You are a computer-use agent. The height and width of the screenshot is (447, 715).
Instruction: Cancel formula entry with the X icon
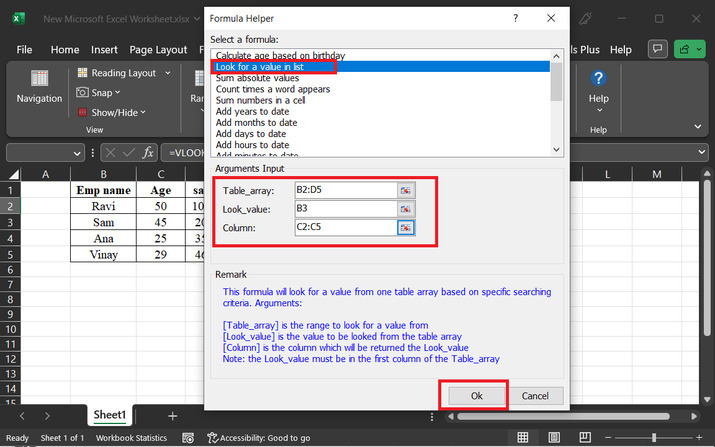point(110,153)
